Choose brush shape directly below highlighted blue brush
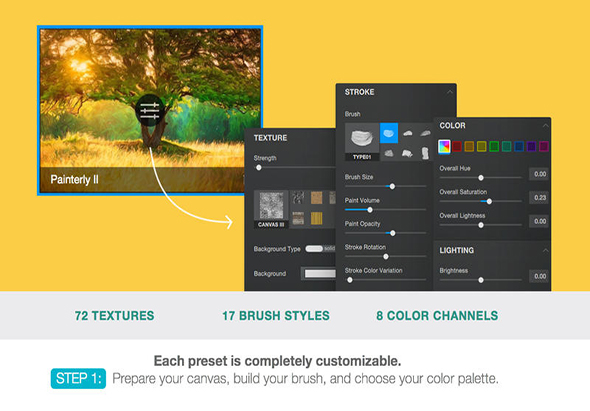The width and height of the screenshot is (590, 411). 389,153
